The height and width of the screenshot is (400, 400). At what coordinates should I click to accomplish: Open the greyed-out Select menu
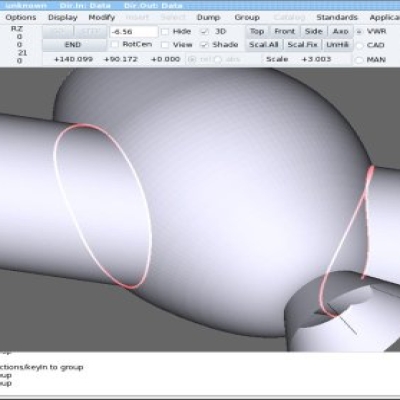(x=173, y=17)
